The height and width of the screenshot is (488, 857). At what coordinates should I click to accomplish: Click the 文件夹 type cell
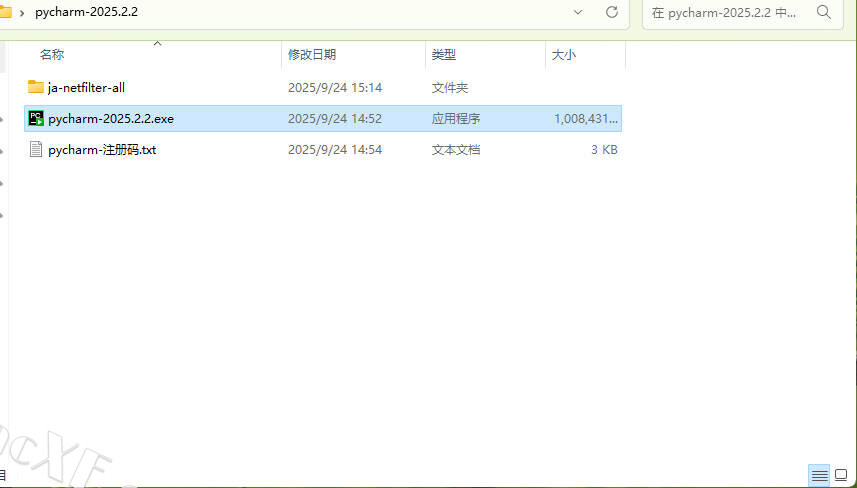(450, 87)
